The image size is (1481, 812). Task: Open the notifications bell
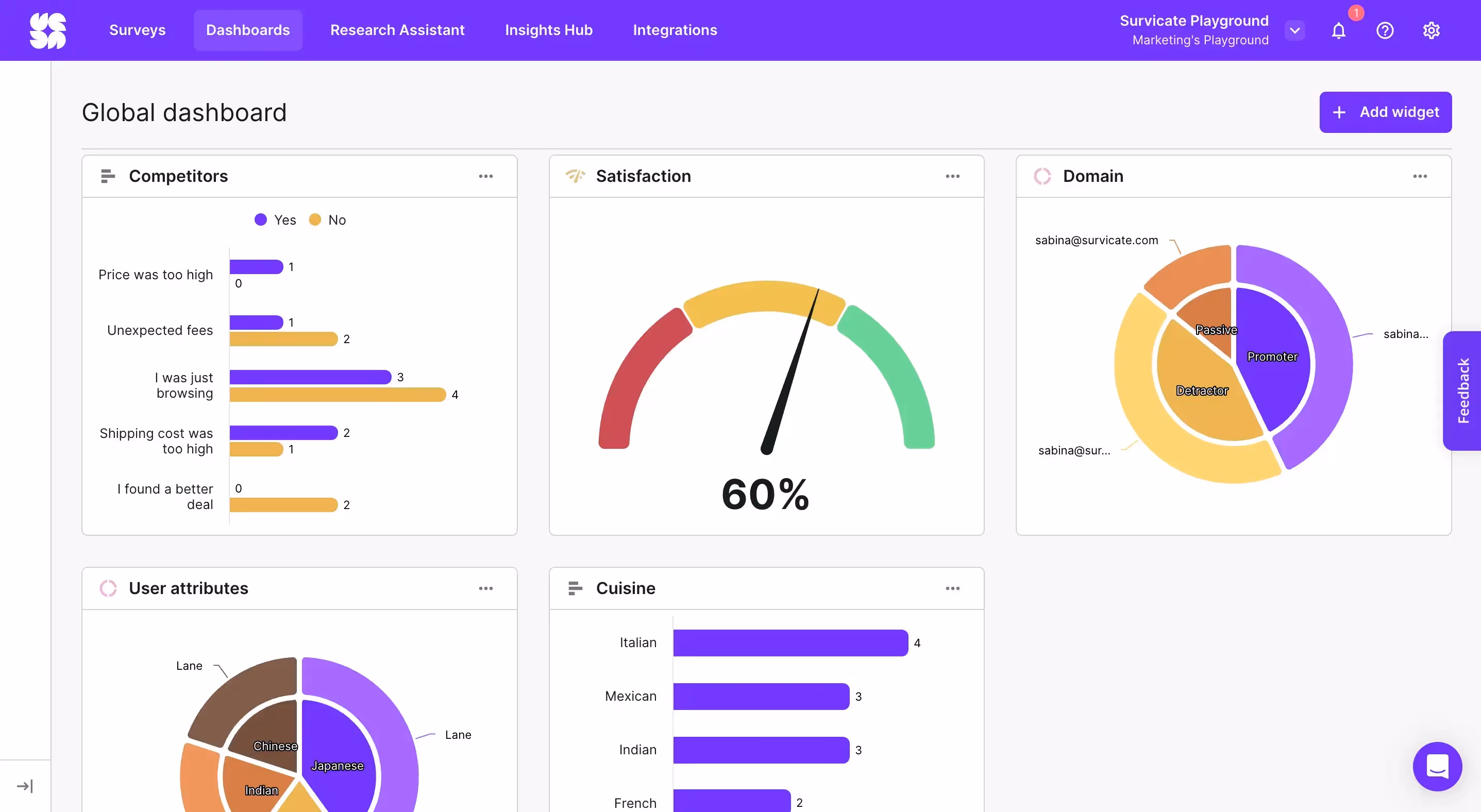pyautogui.click(x=1338, y=30)
